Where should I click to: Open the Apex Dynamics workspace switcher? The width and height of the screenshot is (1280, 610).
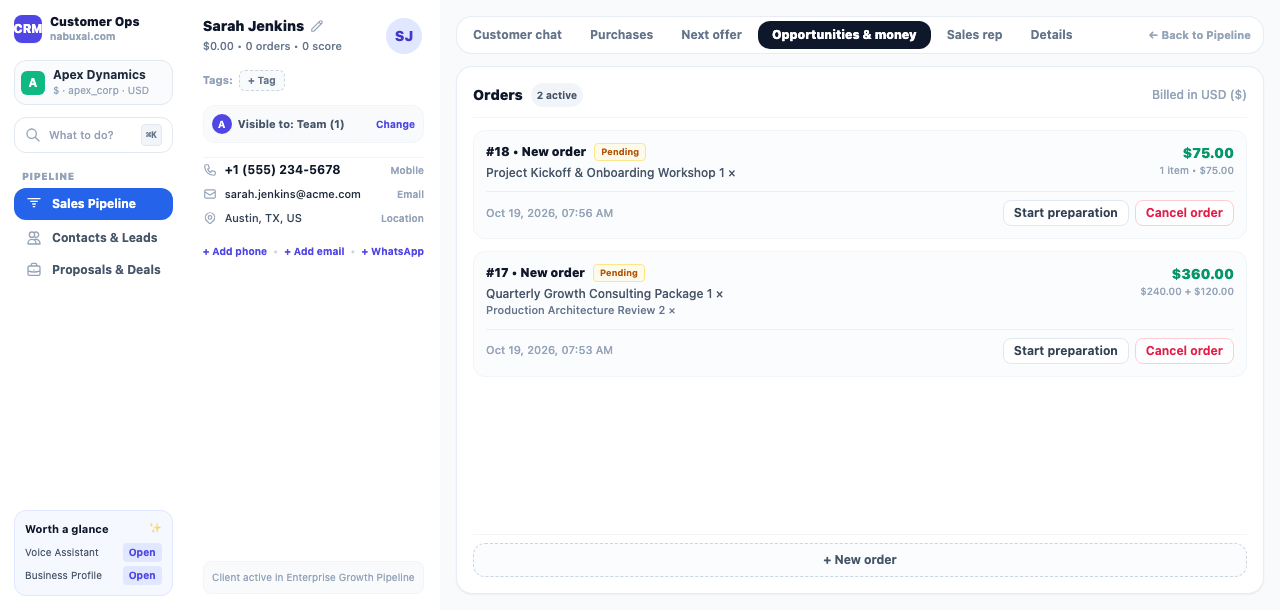(93, 82)
